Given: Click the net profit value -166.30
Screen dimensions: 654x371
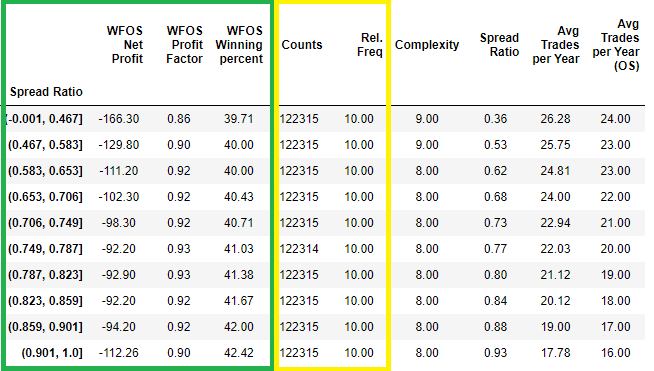Looking at the screenshot, I should point(118,119).
